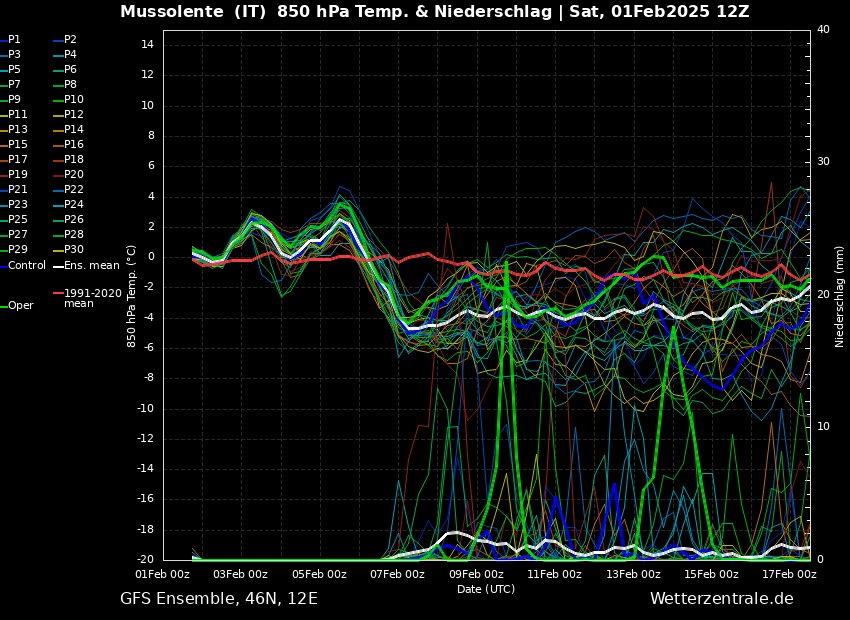Click the 850 hPa Temp. (°C) axis label
The width and height of the screenshot is (850, 620).
132,296
